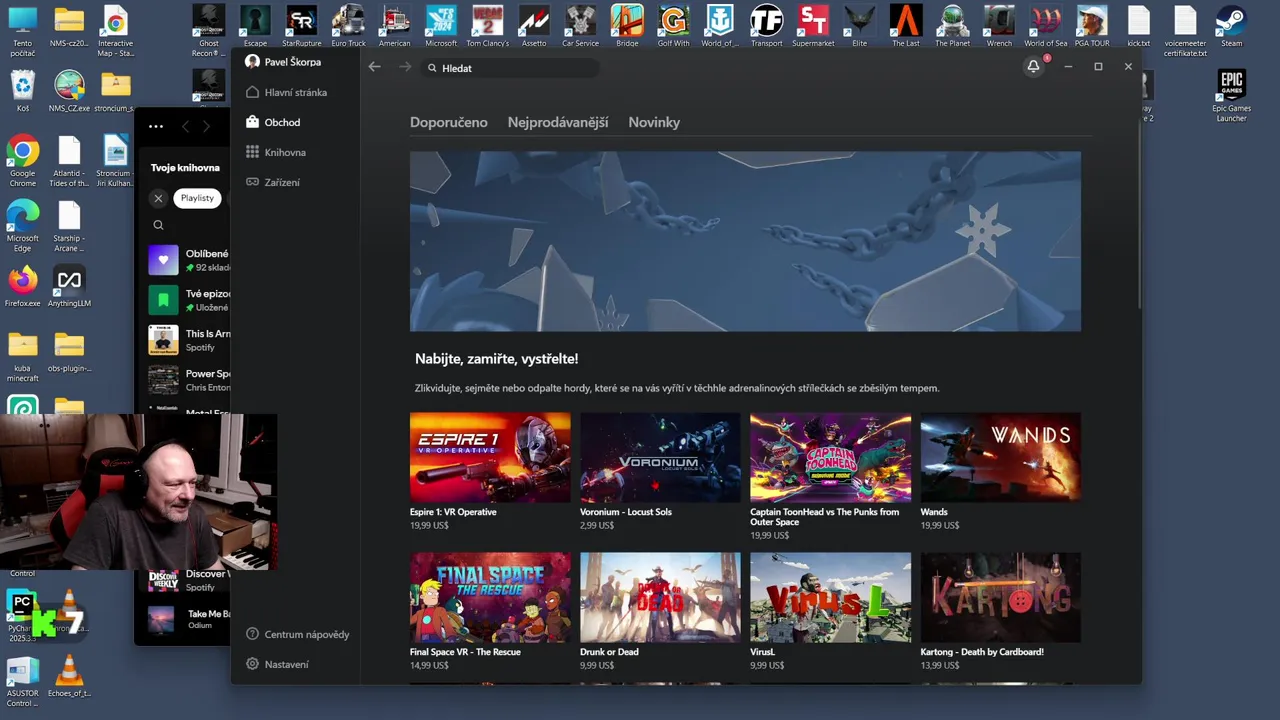Open Centrum nápovědy

click(298, 634)
